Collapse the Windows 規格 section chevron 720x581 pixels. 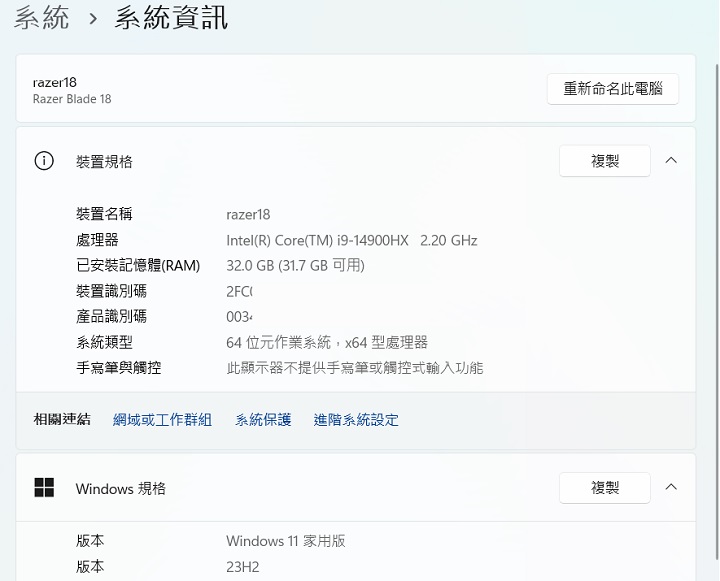click(x=671, y=487)
